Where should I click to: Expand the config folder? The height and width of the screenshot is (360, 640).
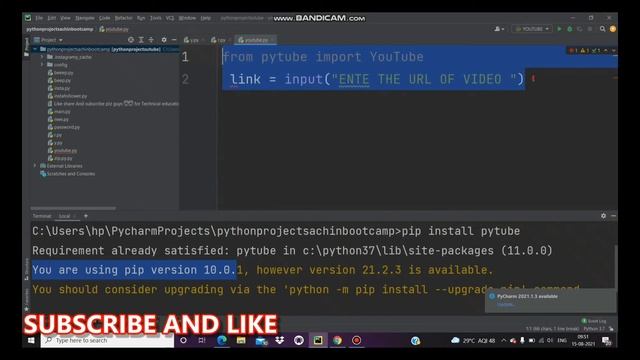42,64
